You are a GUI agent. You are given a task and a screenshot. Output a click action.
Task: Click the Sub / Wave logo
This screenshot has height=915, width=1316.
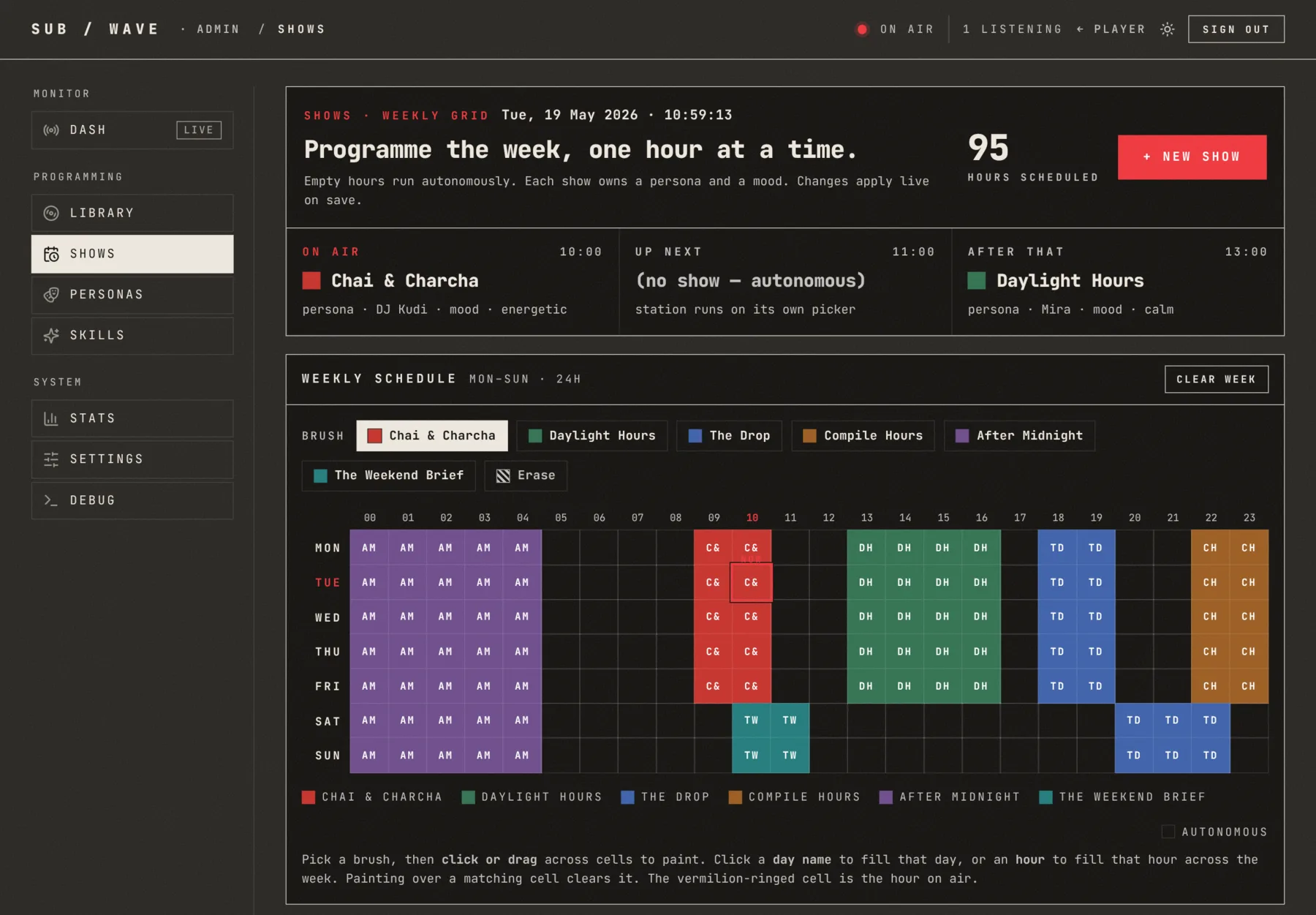(95, 29)
